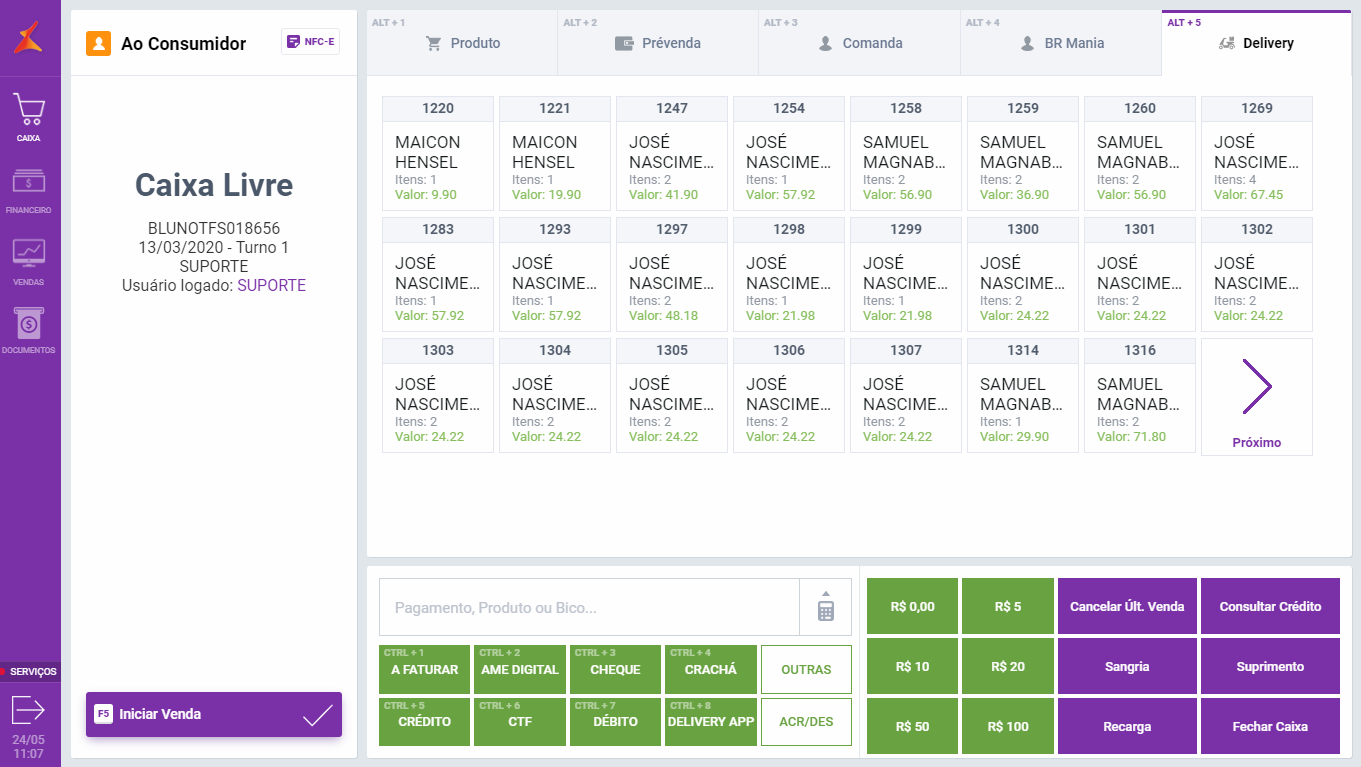The image size is (1361, 767).
Task: Switch to the Produto tab
Action: tap(462, 43)
